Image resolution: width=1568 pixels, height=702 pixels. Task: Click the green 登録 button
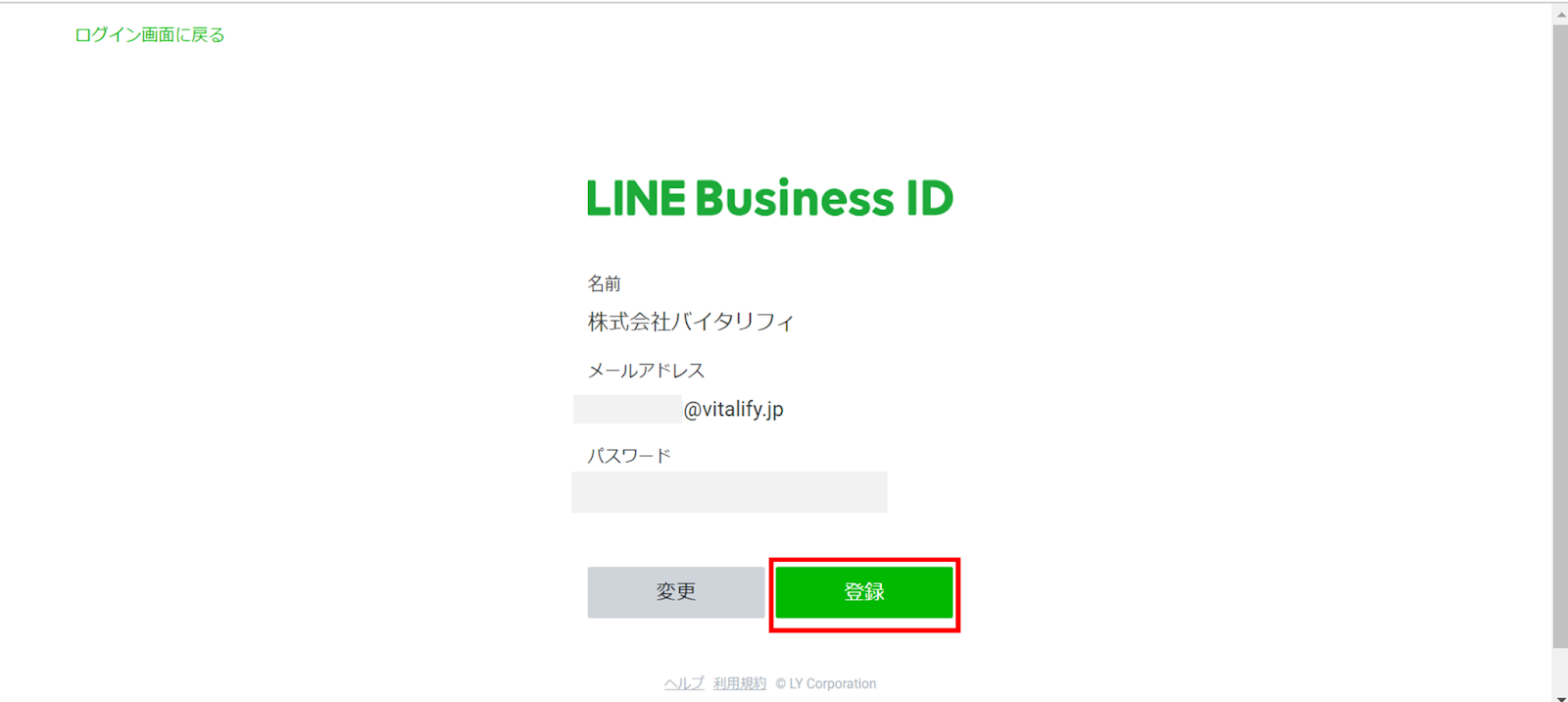pyautogui.click(x=864, y=592)
